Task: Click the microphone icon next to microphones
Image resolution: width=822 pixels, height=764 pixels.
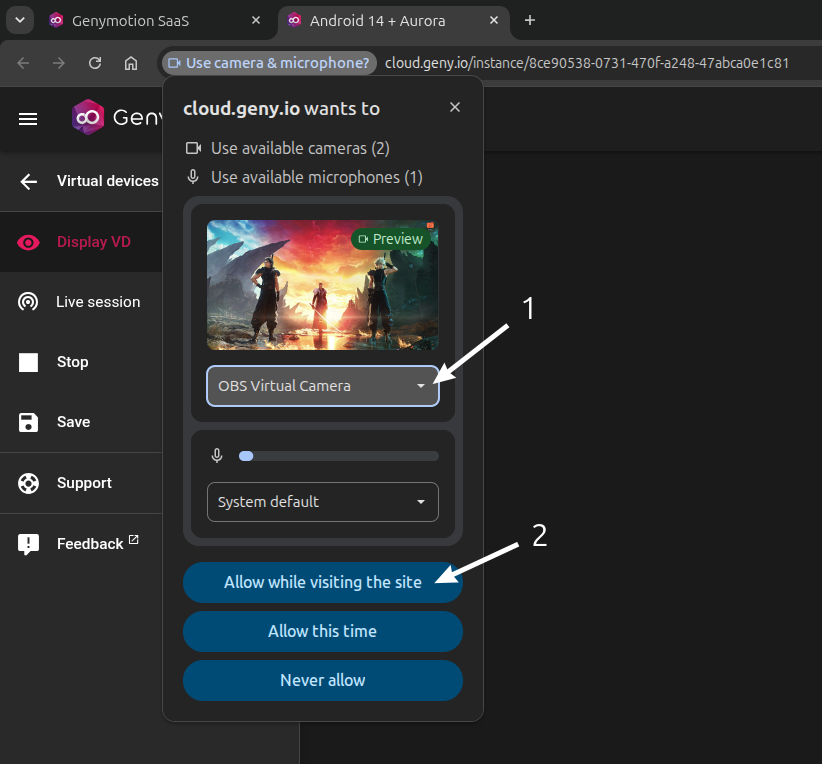Action: (x=193, y=177)
